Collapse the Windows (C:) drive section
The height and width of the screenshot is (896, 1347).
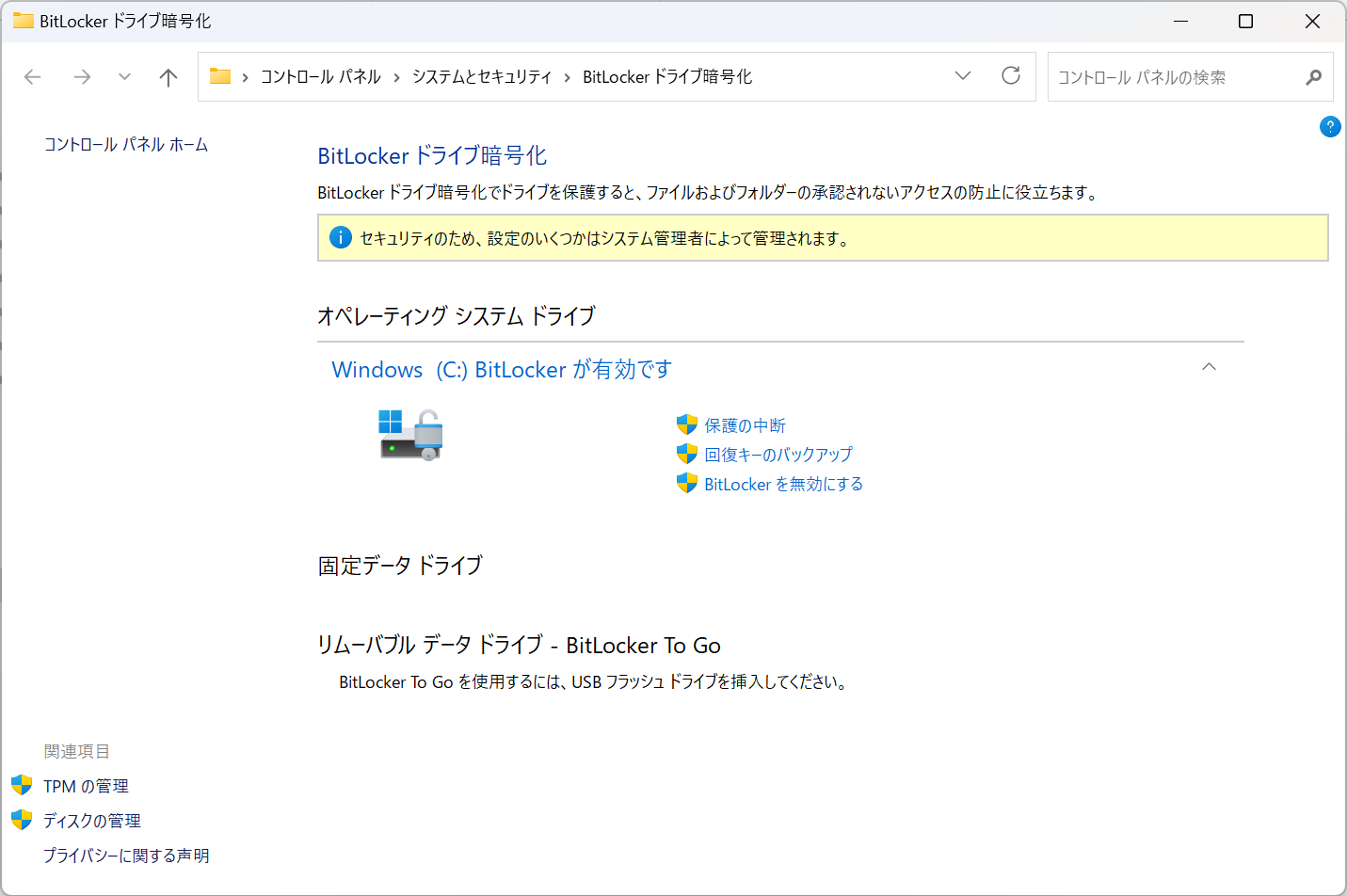[x=1209, y=367]
